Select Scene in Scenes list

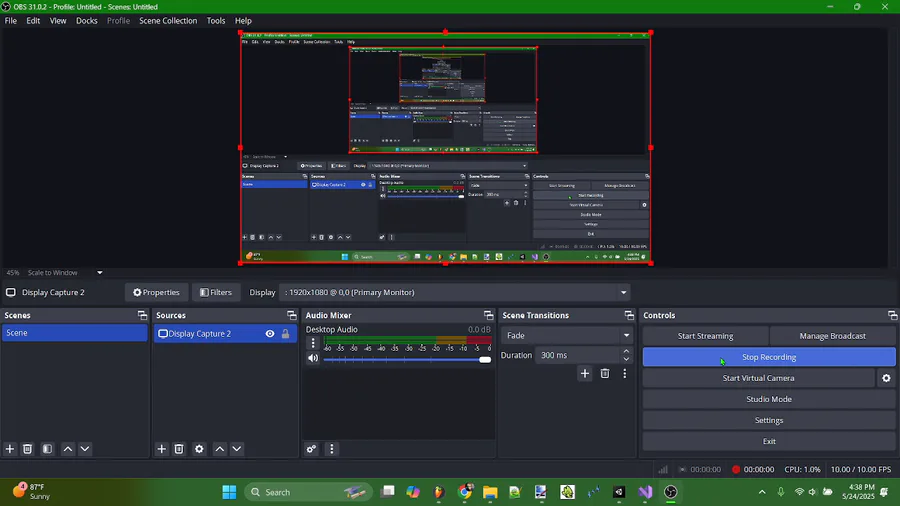tap(75, 333)
